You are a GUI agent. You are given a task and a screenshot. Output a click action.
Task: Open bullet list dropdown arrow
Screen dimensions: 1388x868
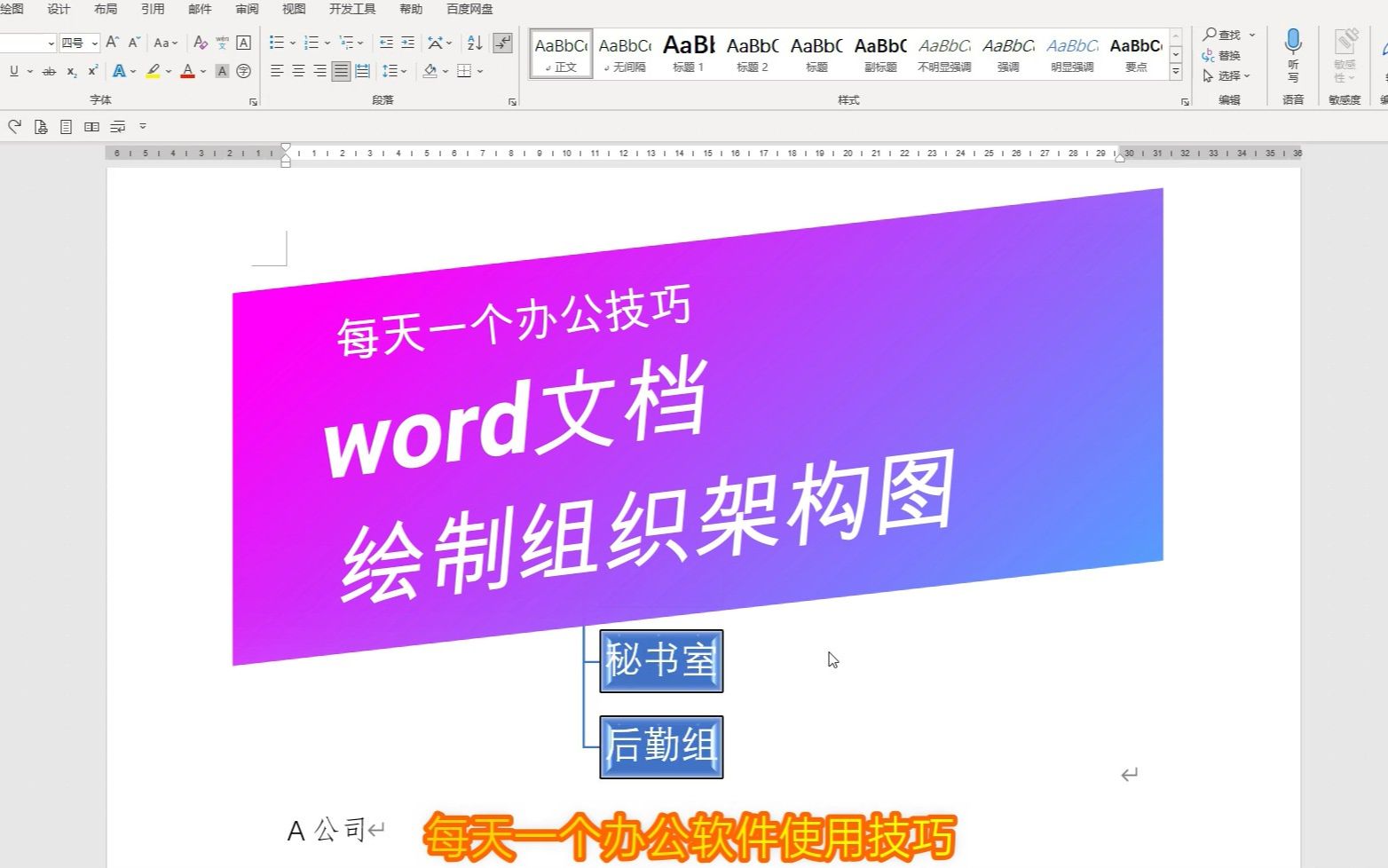point(293,43)
